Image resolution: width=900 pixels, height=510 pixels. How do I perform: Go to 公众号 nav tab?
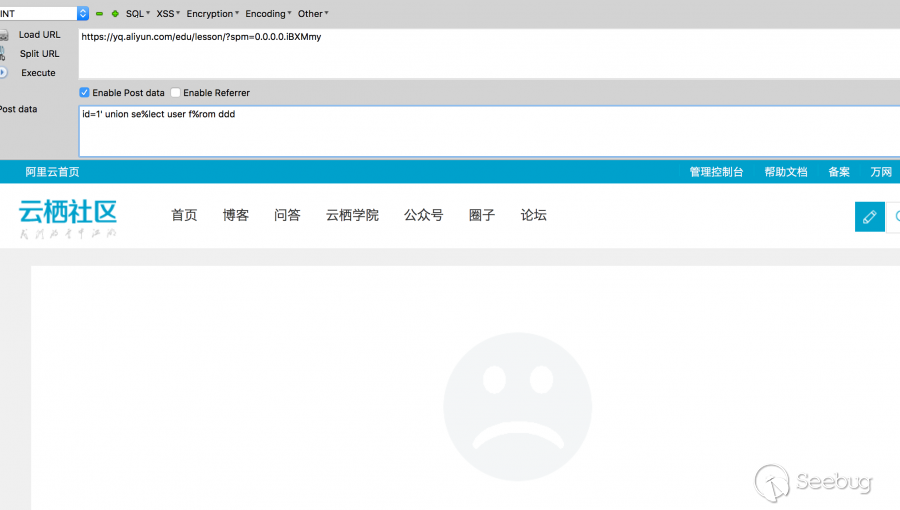coord(424,215)
